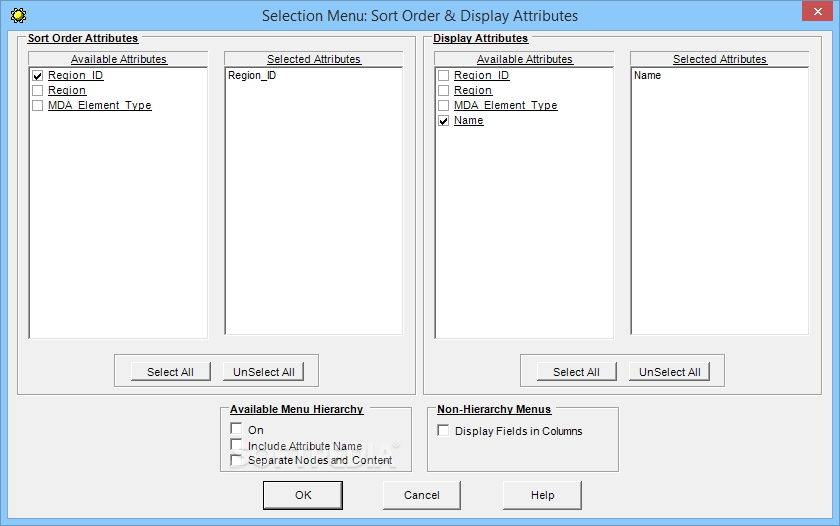Check MDA_Element_Type in Sort Order Available Attributes

(38, 106)
